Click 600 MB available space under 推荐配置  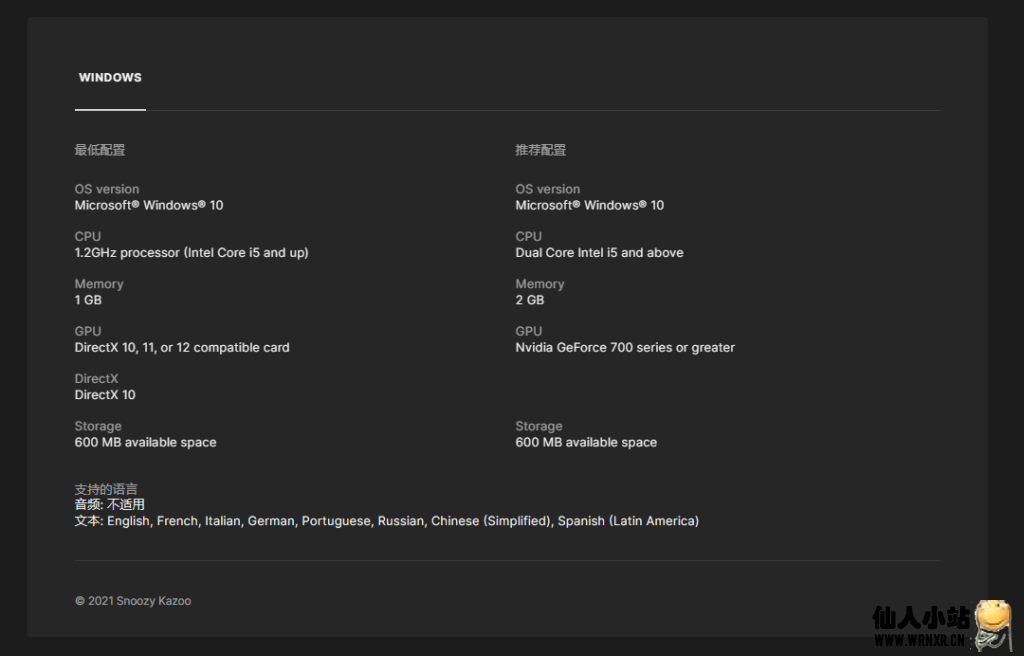coord(586,442)
